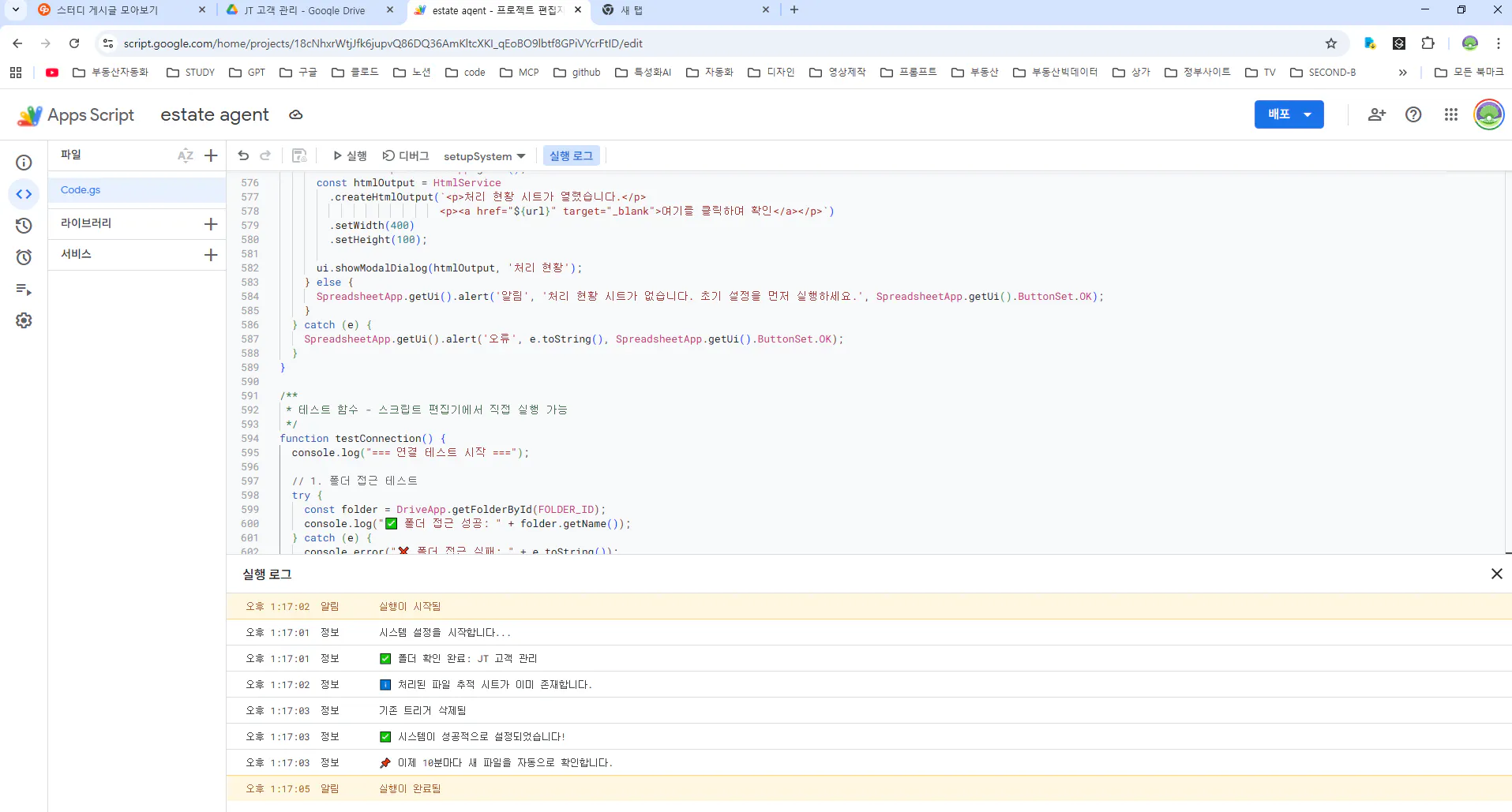The height and width of the screenshot is (812, 1512).
Task: Save project to Drive icon
Action: tap(299, 155)
